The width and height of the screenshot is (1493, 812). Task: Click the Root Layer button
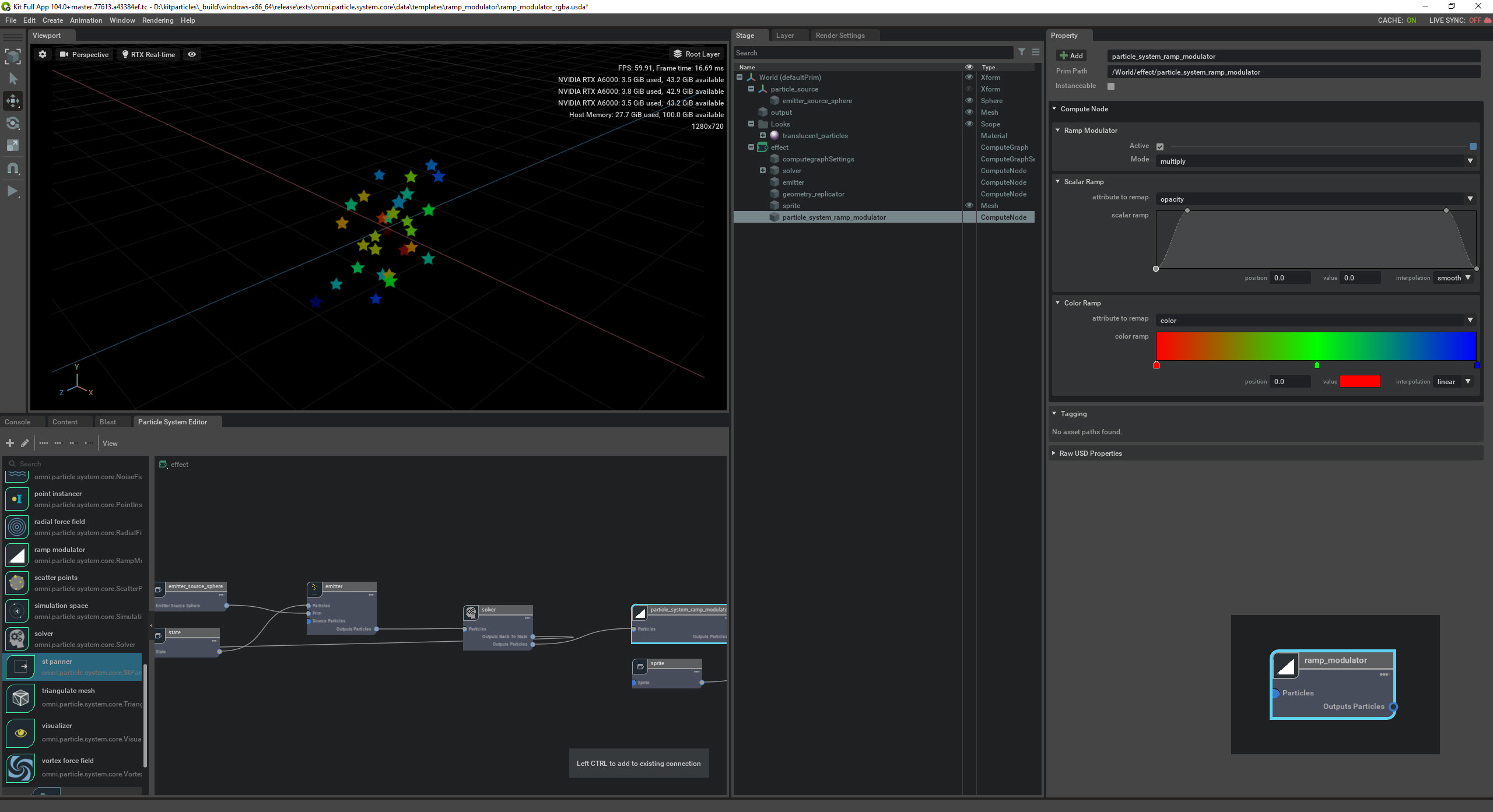(x=696, y=54)
